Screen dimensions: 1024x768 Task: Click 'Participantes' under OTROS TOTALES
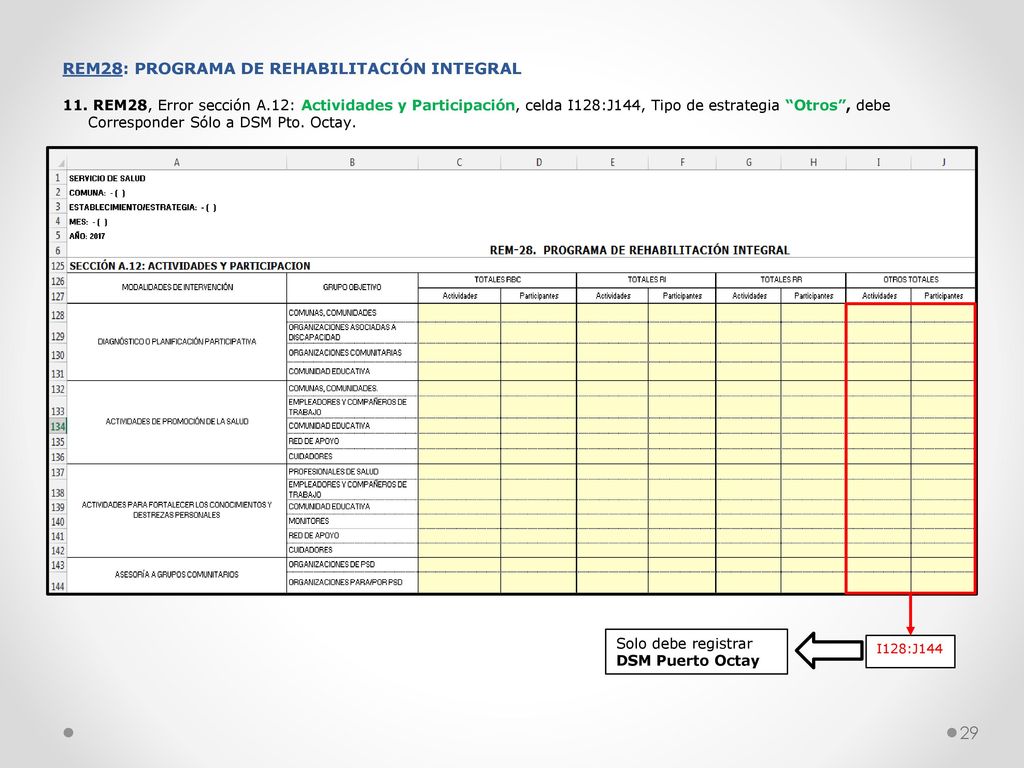(944, 296)
